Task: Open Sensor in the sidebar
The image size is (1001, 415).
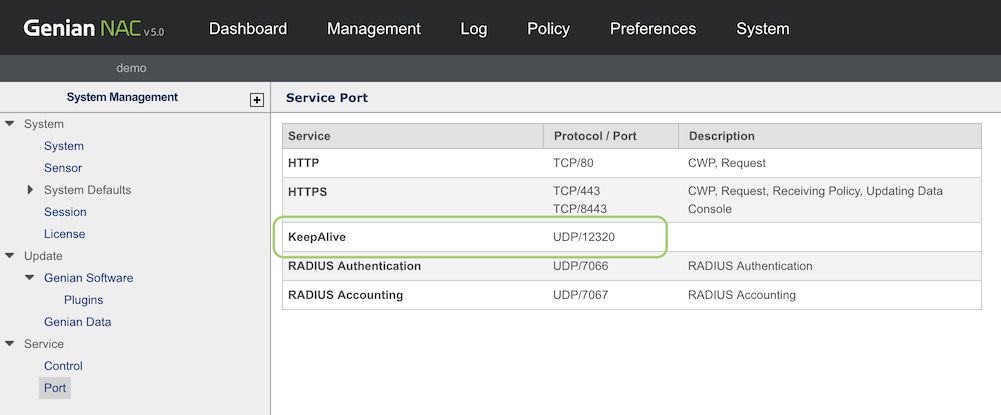Action: 63,168
